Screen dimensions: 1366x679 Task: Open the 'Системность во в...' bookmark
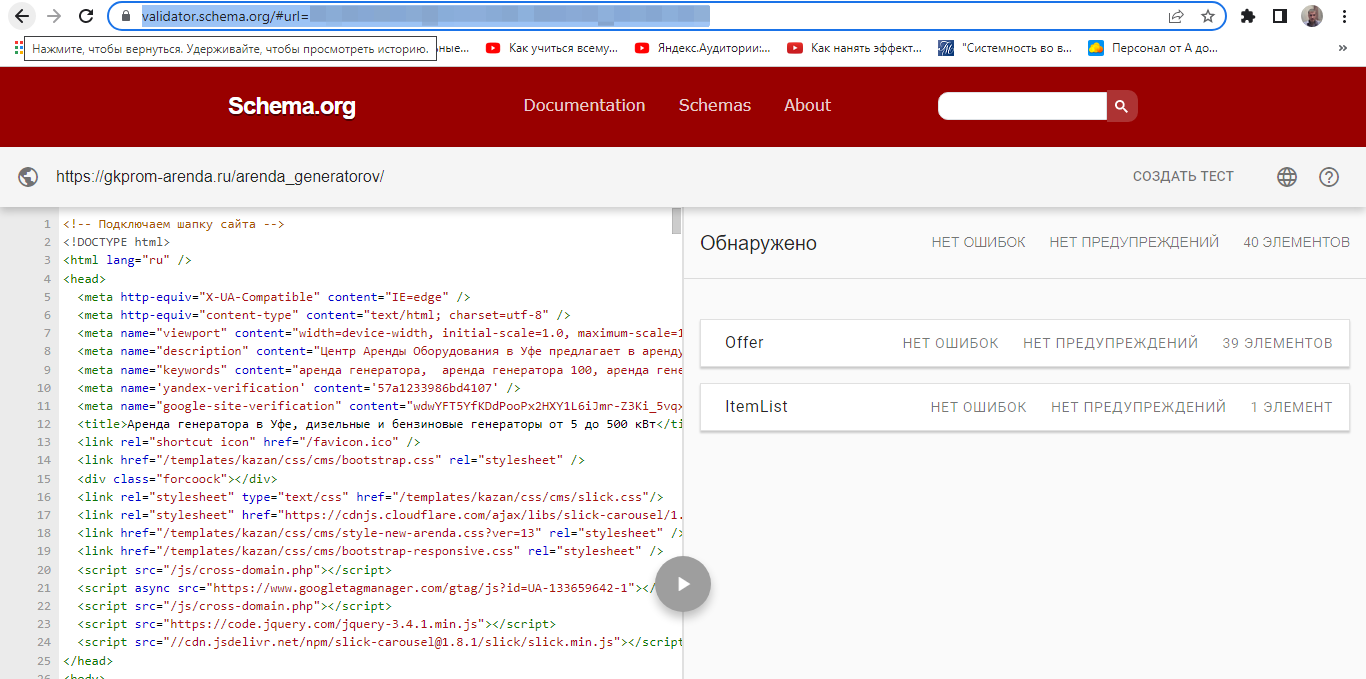tap(1005, 47)
